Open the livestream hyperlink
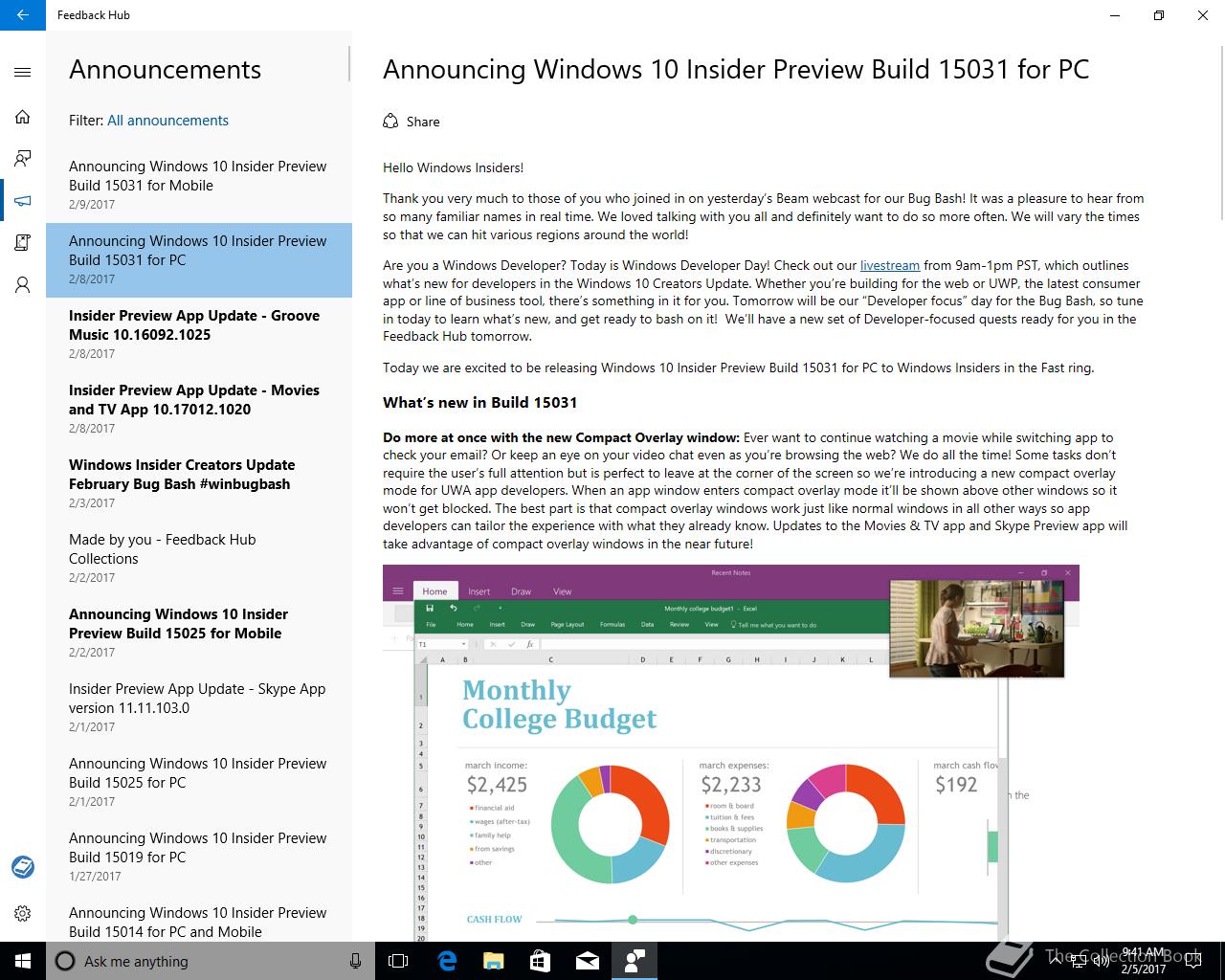The height and width of the screenshot is (980, 1225). [890, 266]
